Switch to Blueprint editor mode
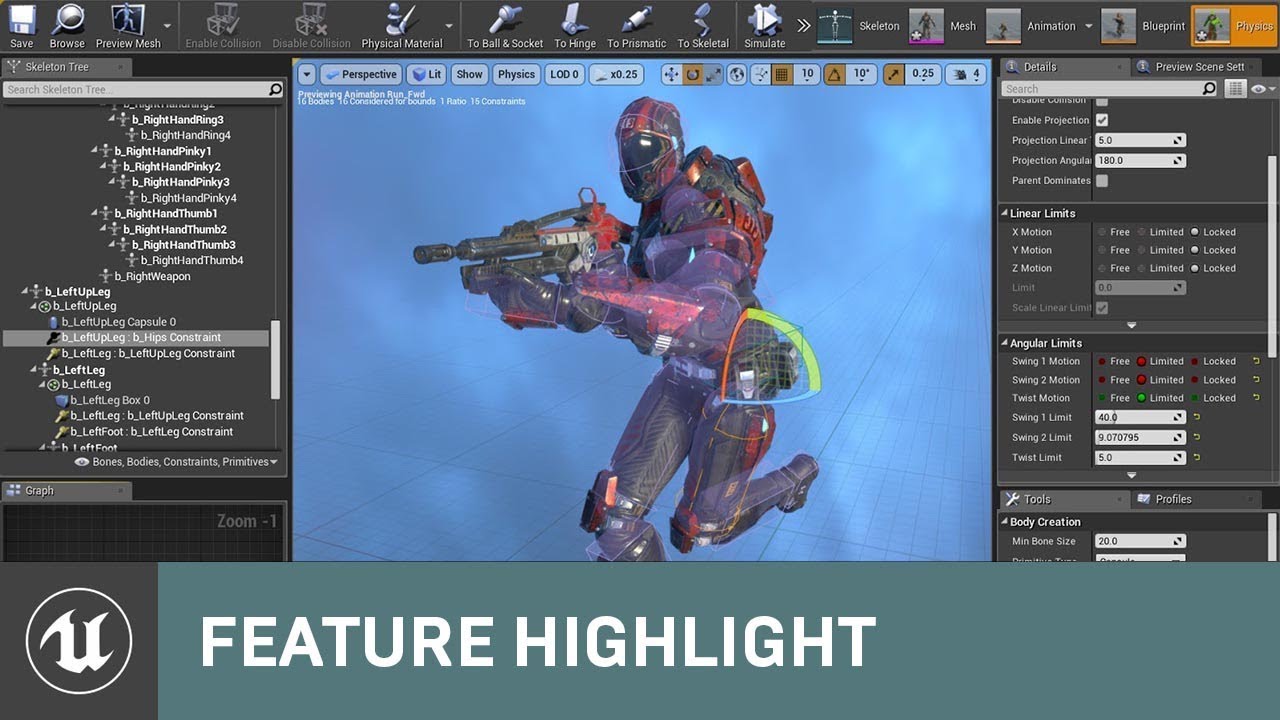The image size is (1280, 720). coord(1143,26)
